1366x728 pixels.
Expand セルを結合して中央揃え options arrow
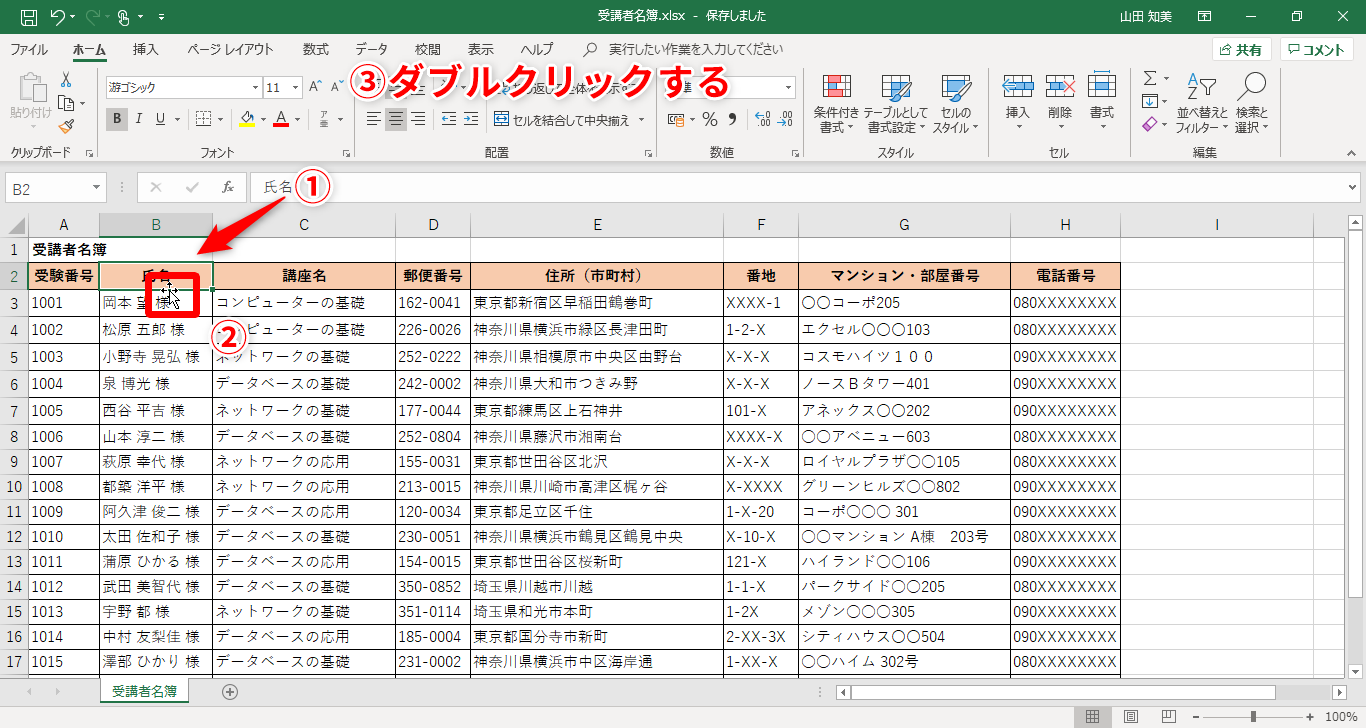coord(642,120)
